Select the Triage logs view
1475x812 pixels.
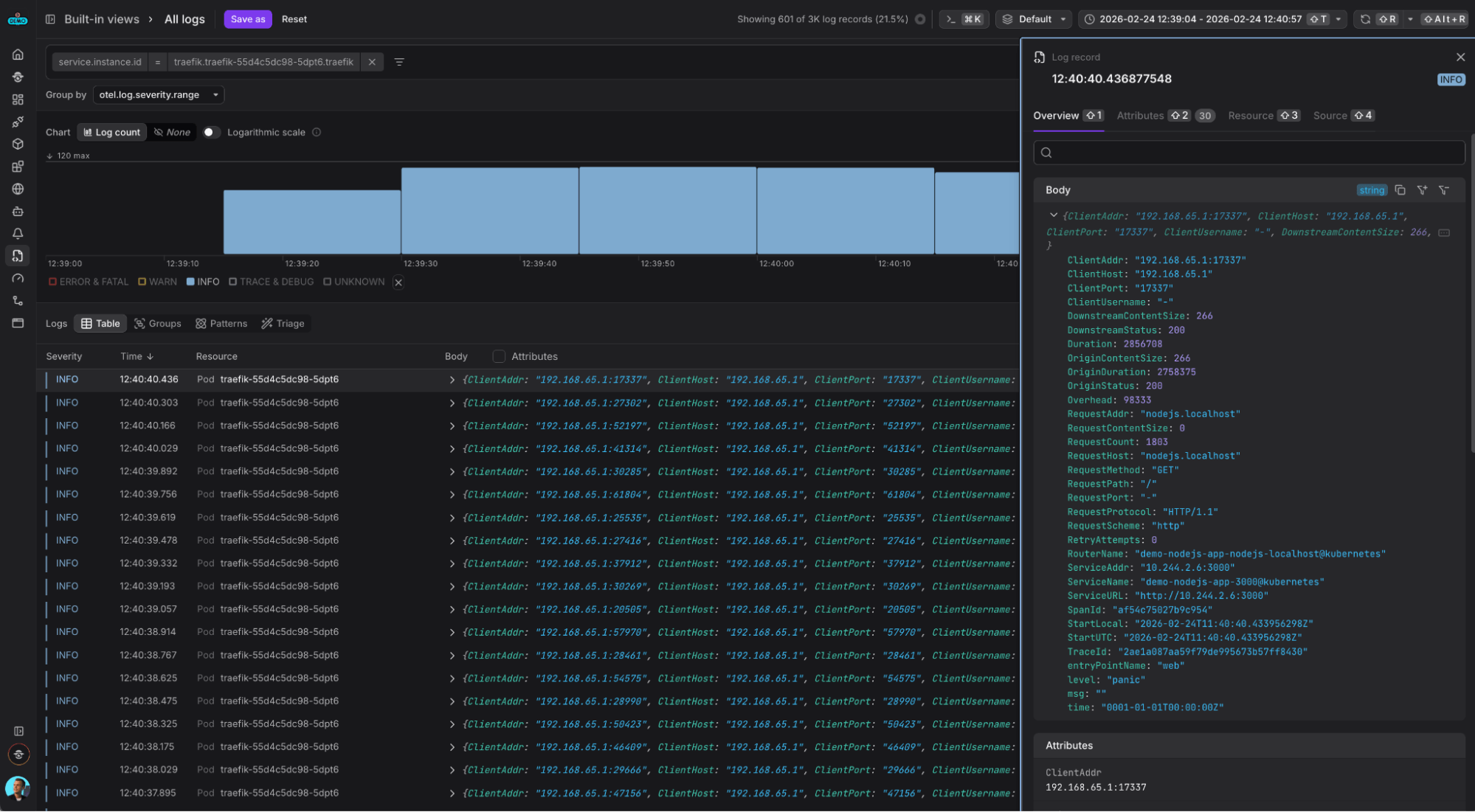point(283,324)
